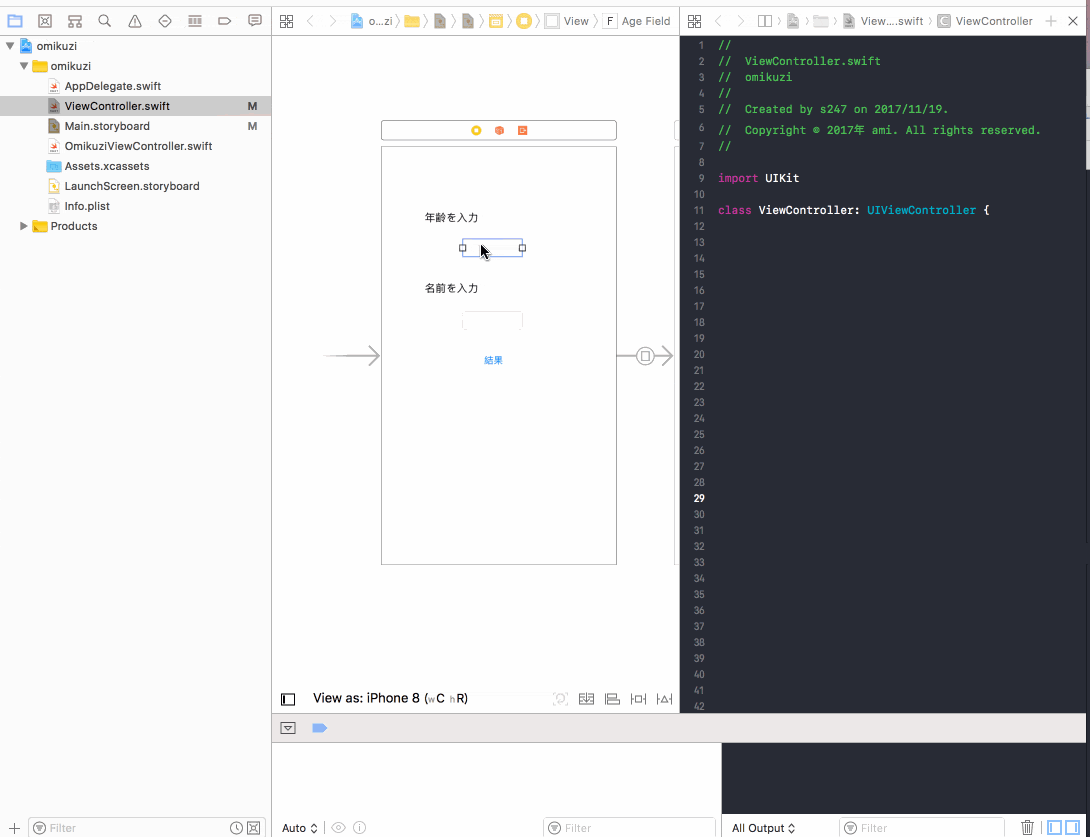Image resolution: width=1090 pixels, height=837 pixels.
Task: Toggle the breakpoints activation tag
Action: [x=319, y=728]
